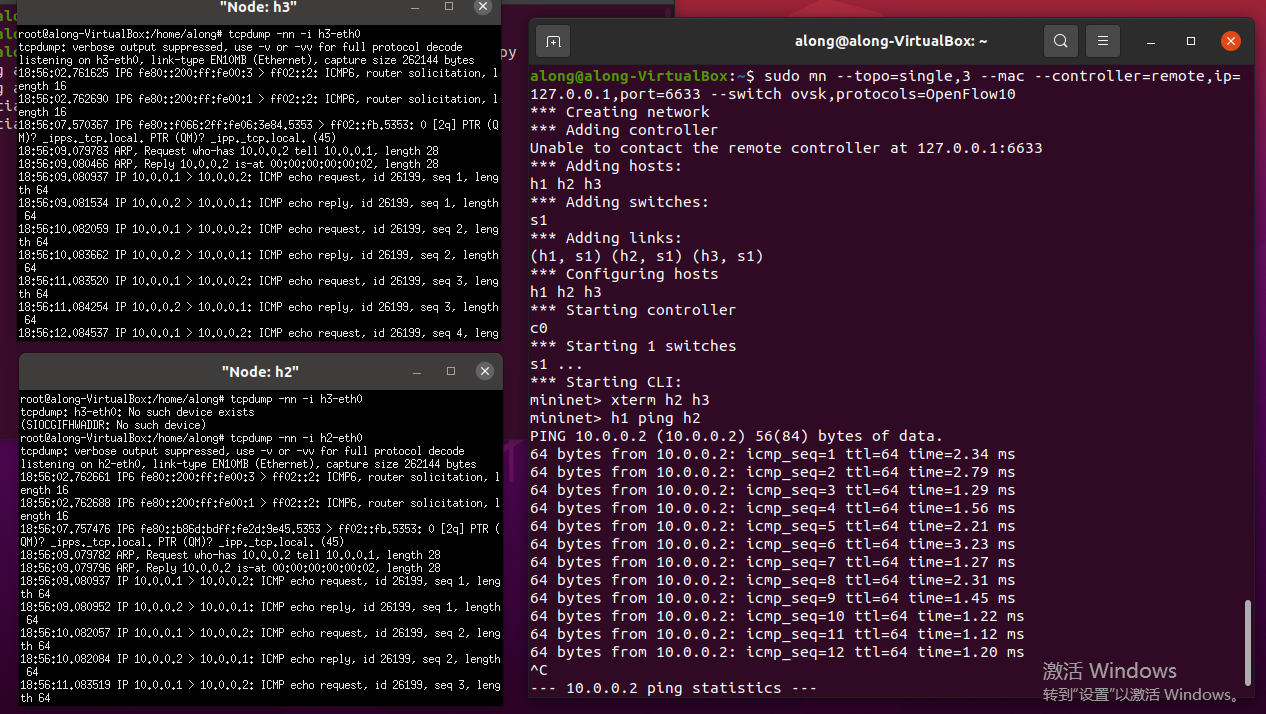1266x714 pixels.
Task: Close the along@along-VirtualBox terminal window
Action: click(1231, 42)
